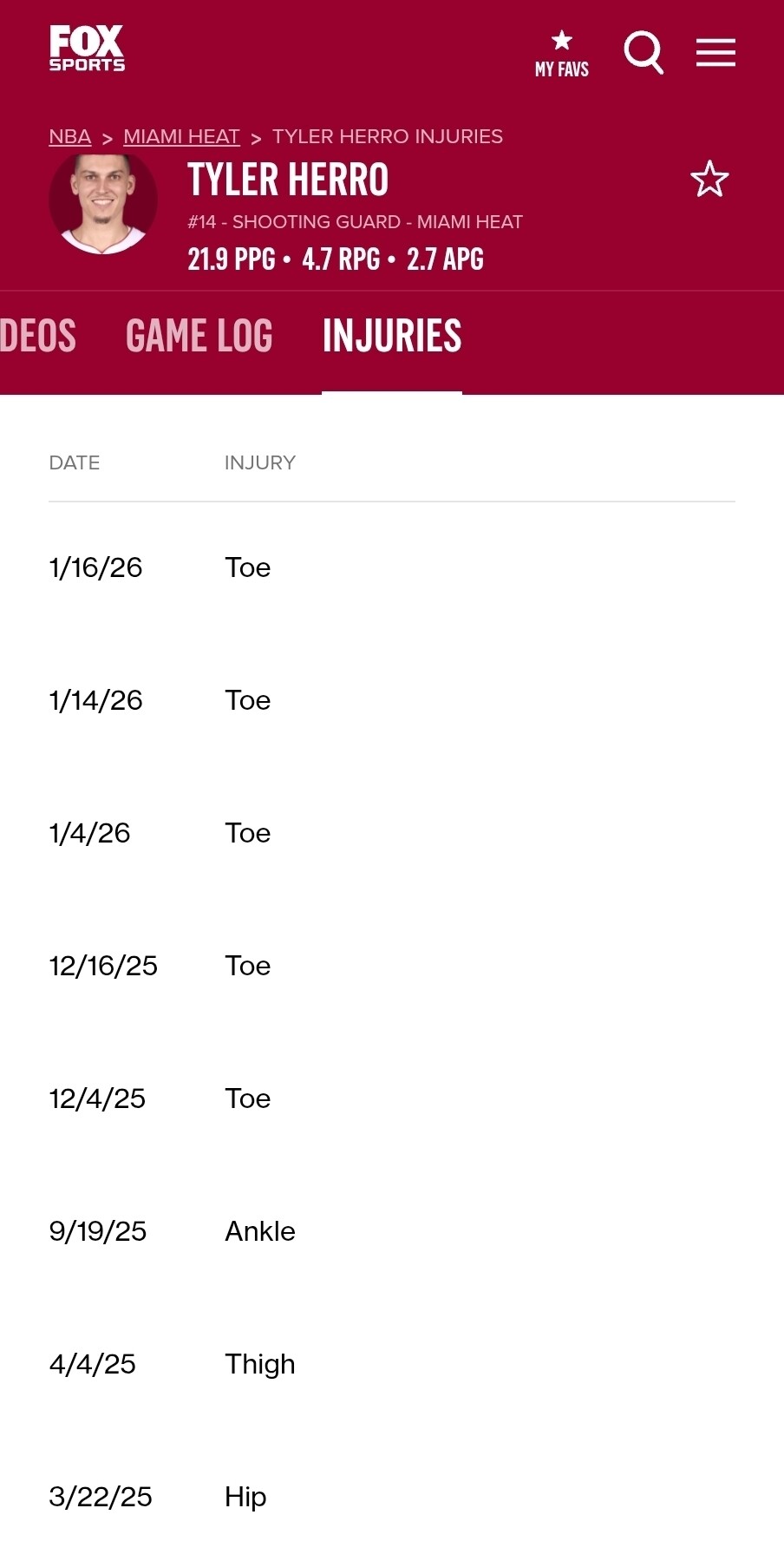Click the Hip injury entry
The image size is (784, 1541).
pyautogui.click(x=245, y=1497)
